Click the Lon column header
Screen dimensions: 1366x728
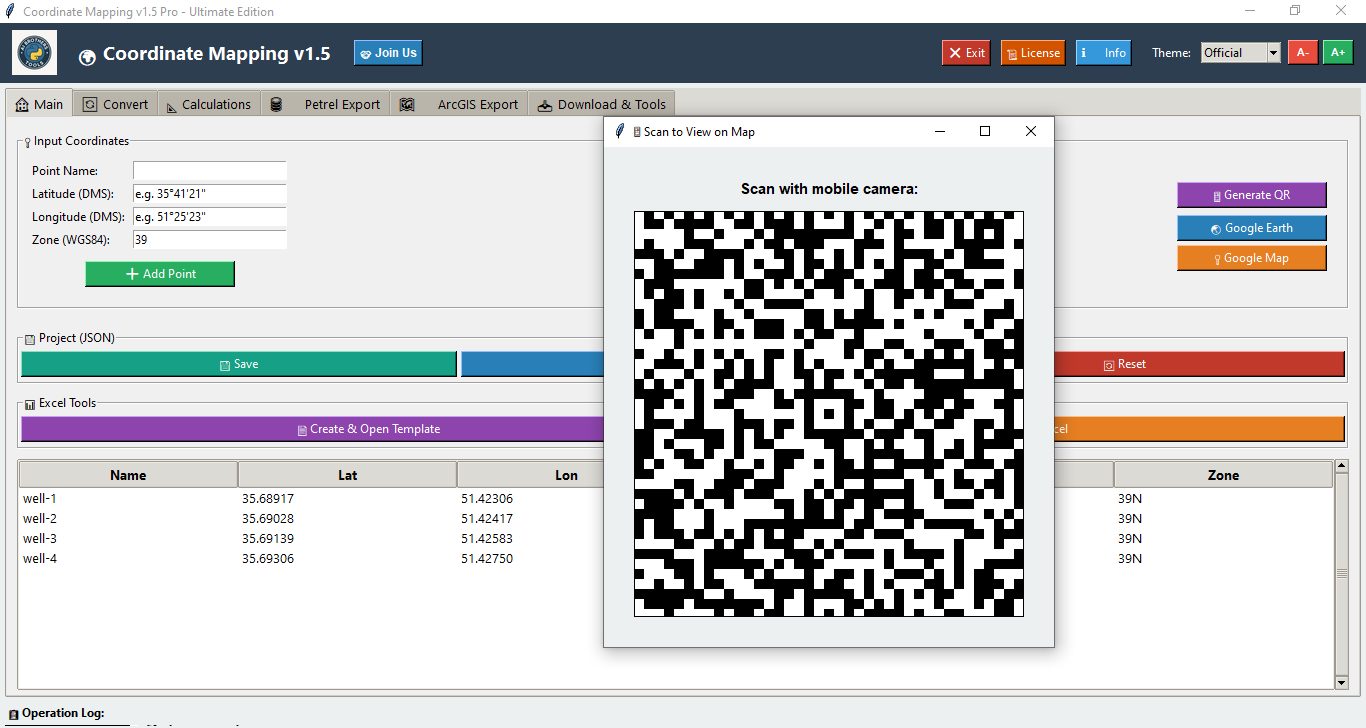(531, 475)
